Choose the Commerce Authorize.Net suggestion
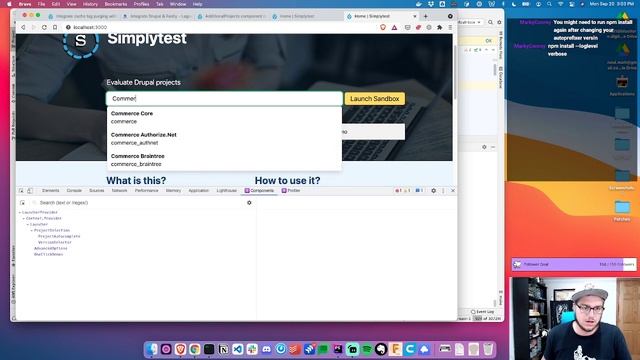This screenshot has width=640, height=360. (x=224, y=139)
